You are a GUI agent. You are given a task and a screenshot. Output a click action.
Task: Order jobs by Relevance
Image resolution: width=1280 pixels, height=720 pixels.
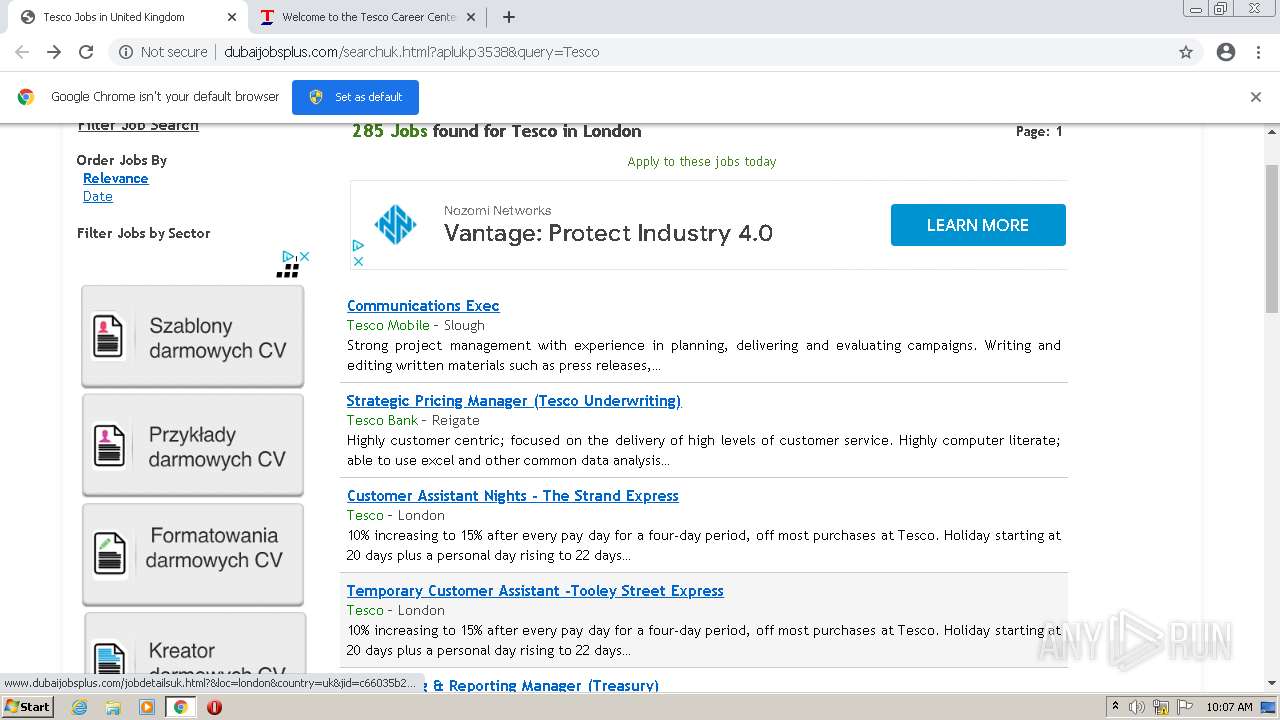pyautogui.click(x=116, y=178)
